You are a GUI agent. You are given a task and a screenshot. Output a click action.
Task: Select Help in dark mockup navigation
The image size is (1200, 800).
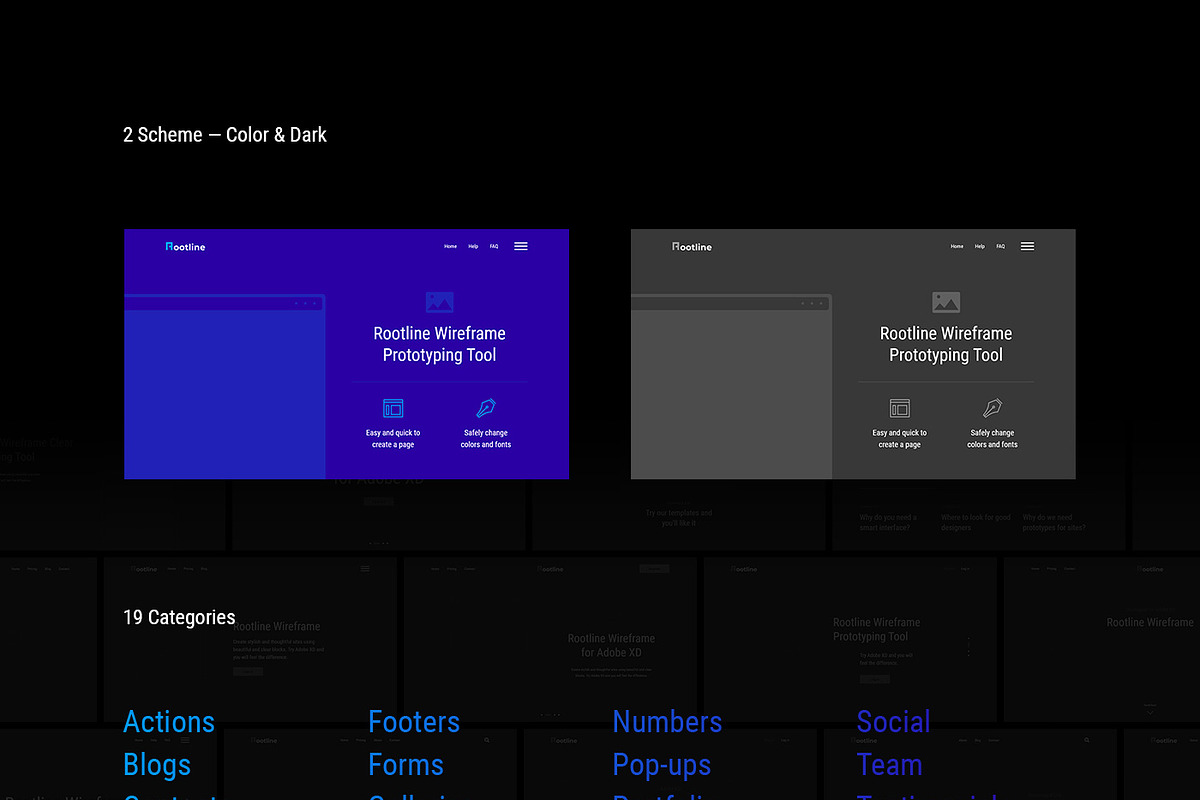coord(980,246)
